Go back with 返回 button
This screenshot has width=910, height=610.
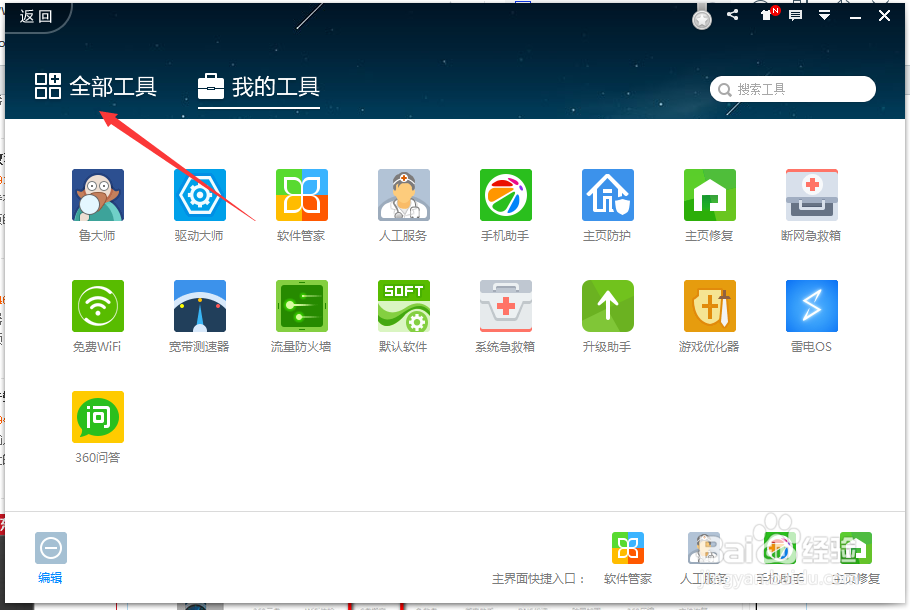coord(36,16)
